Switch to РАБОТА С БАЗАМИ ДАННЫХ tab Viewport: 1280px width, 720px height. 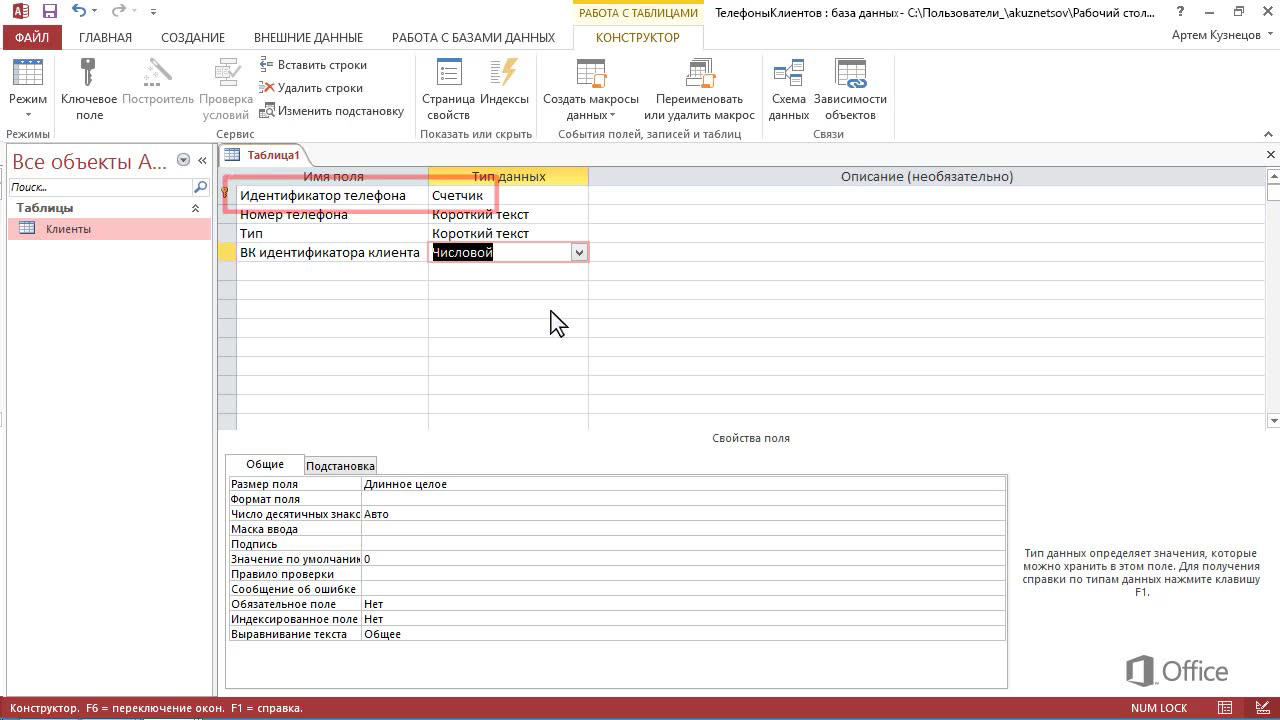coord(473,37)
